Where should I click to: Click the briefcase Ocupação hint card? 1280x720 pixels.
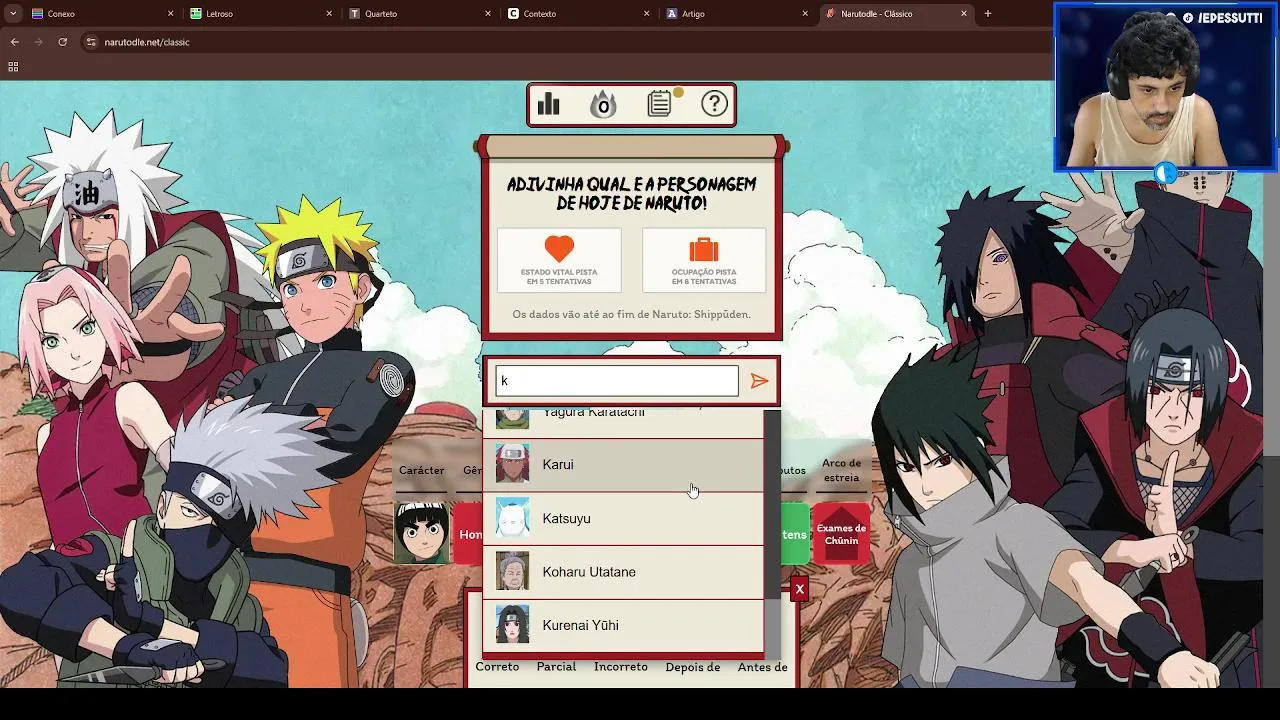[x=704, y=260]
